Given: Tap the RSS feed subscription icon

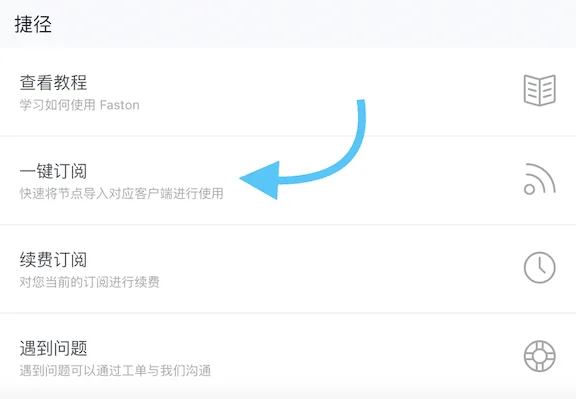Looking at the screenshot, I should pyautogui.click(x=540, y=179).
